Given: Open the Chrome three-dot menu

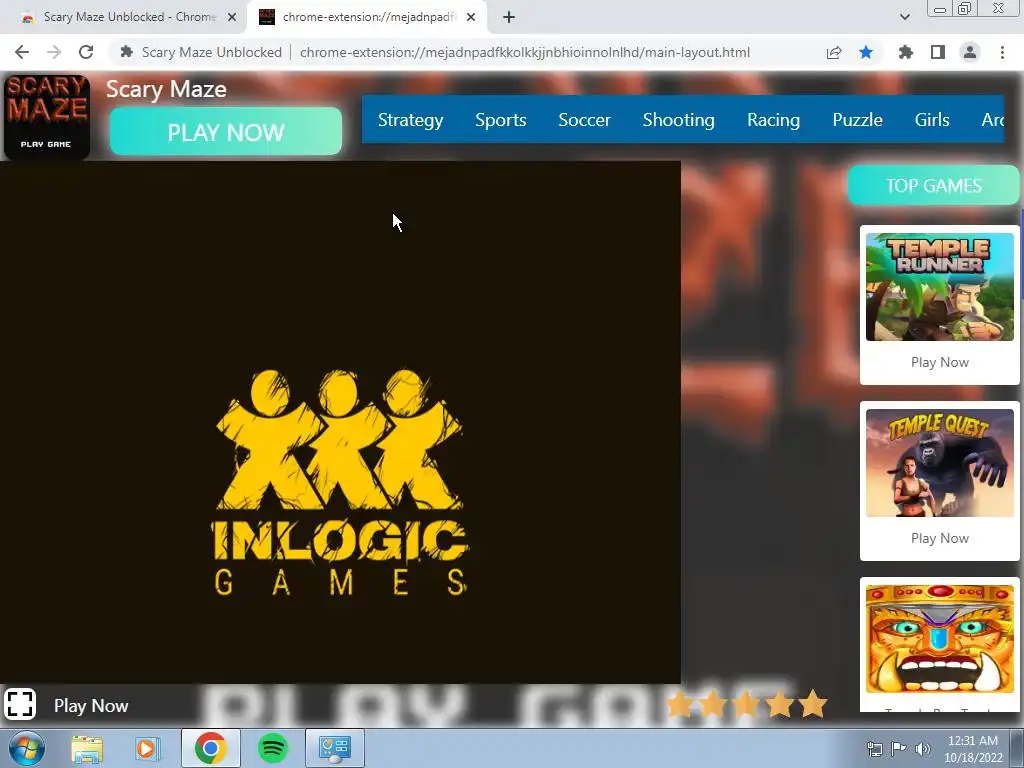Looking at the screenshot, I should (x=1002, y=52).
